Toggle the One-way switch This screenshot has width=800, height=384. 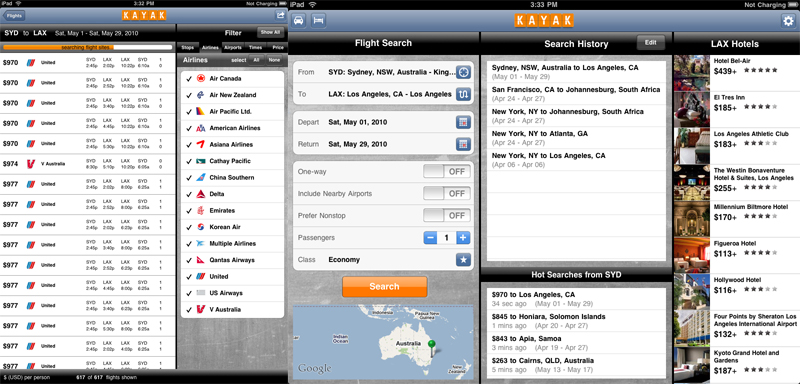pos(447,171)
